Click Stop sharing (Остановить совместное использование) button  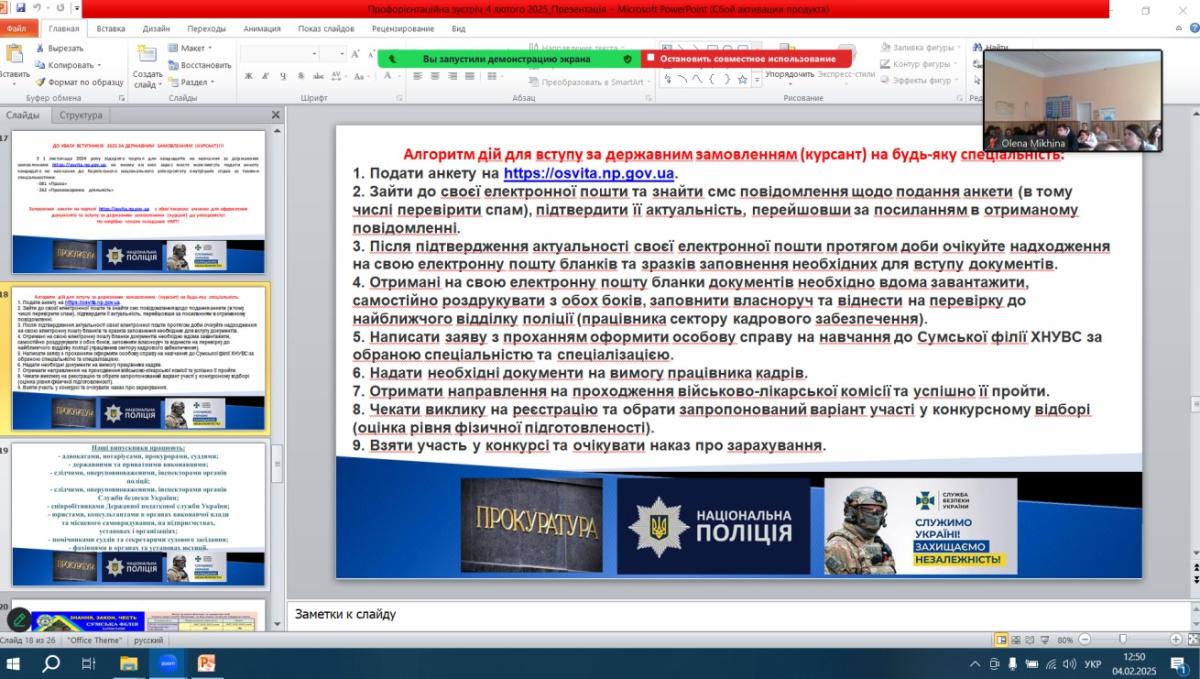click(x=746, y=59)
